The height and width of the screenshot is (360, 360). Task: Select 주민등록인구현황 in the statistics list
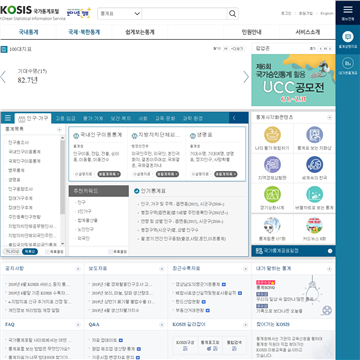click(25, 217)
